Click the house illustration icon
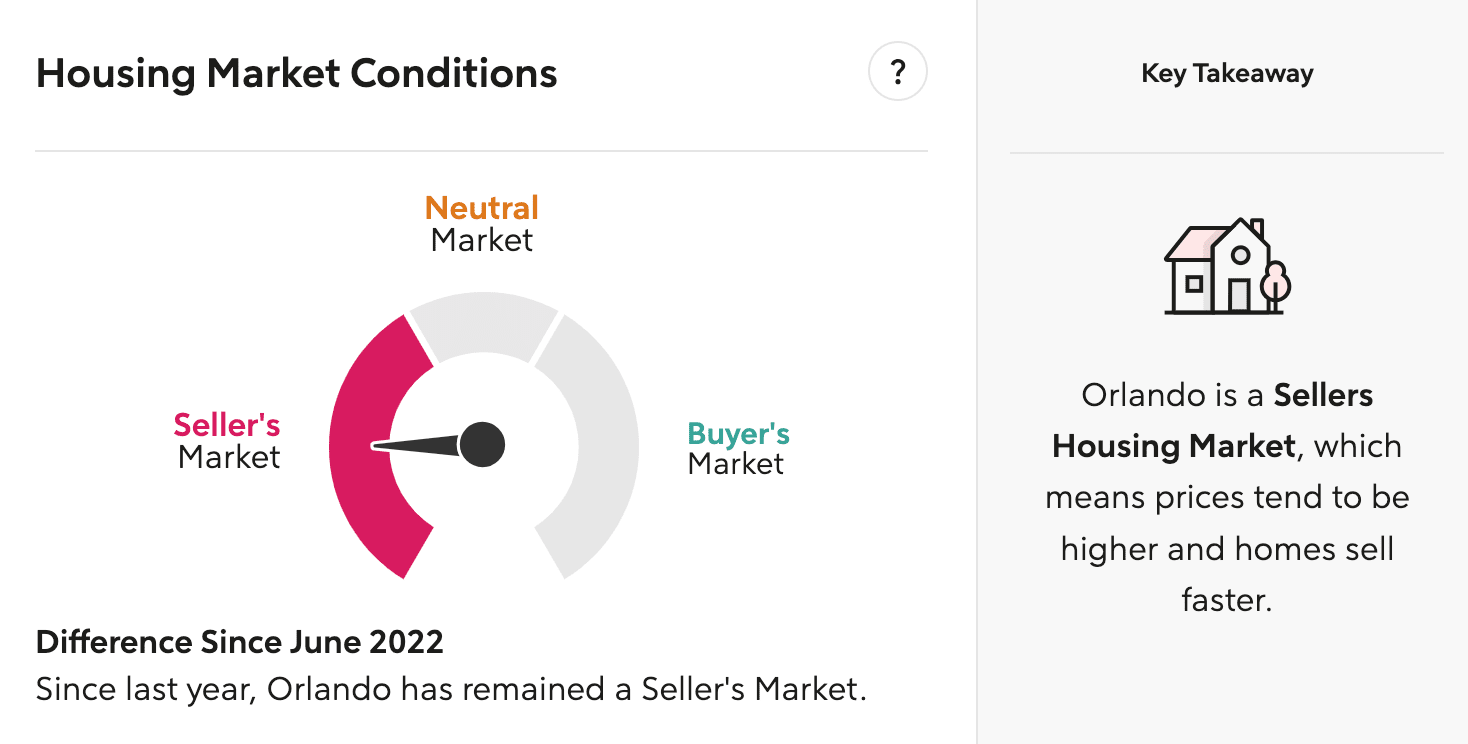This screenshot has height=744, width=1468. coord(1227,266)
